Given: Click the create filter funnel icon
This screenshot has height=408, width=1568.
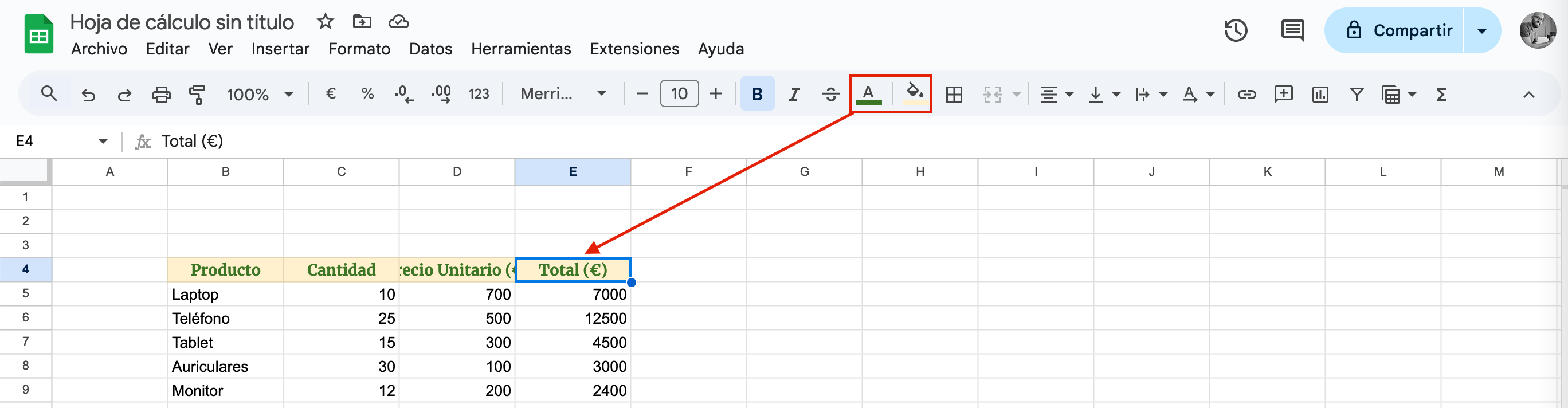Looking at the screenshot, I should click(1356, 95).
